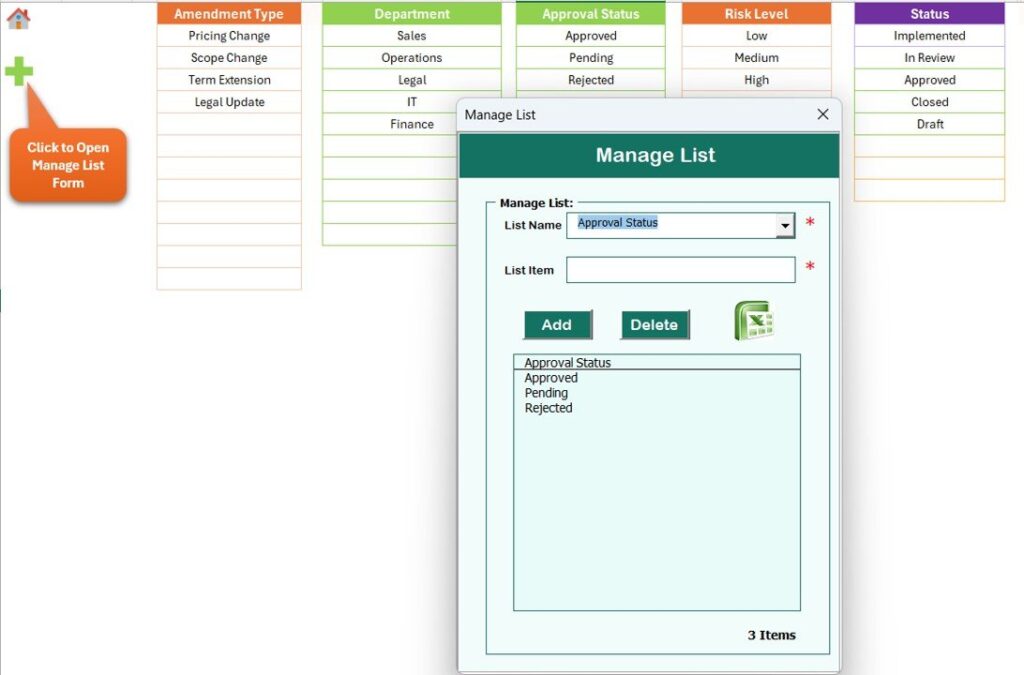This screenshot has width=1024, height=675.
Task: Select the Implemented status cell
Action: (929, 36)
